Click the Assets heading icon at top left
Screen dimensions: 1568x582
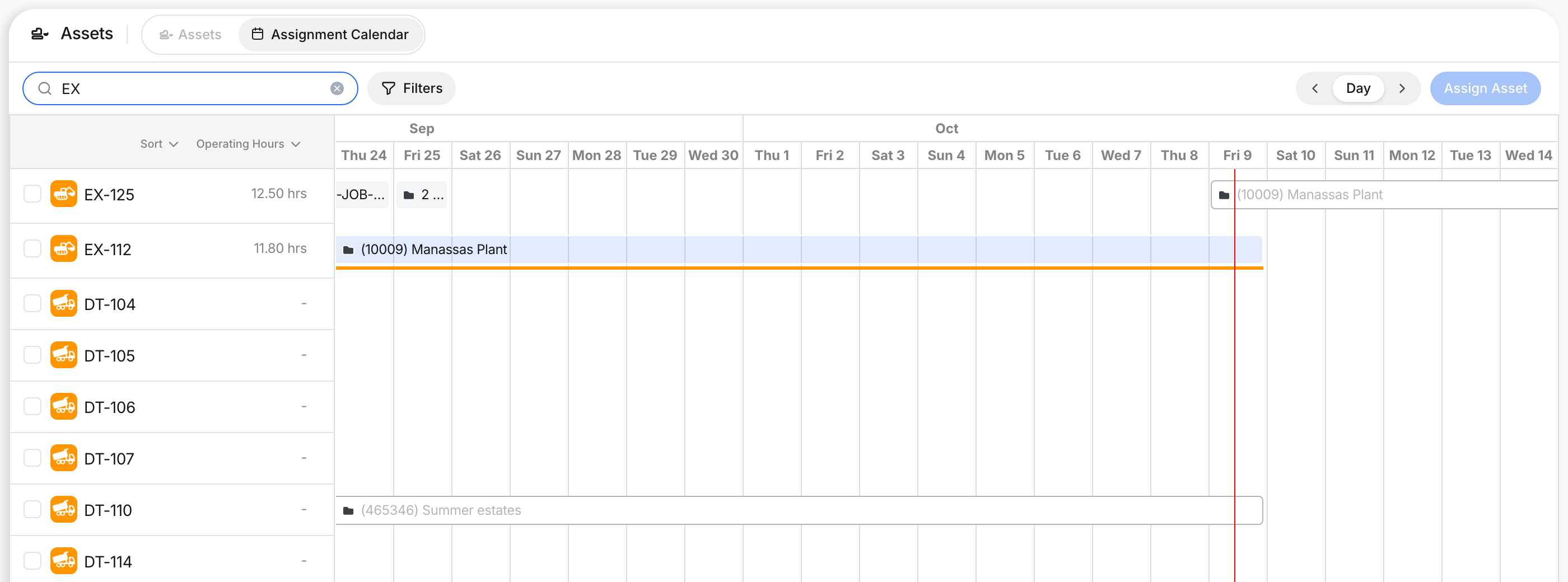pyautogui.click(x=40, y=34)
